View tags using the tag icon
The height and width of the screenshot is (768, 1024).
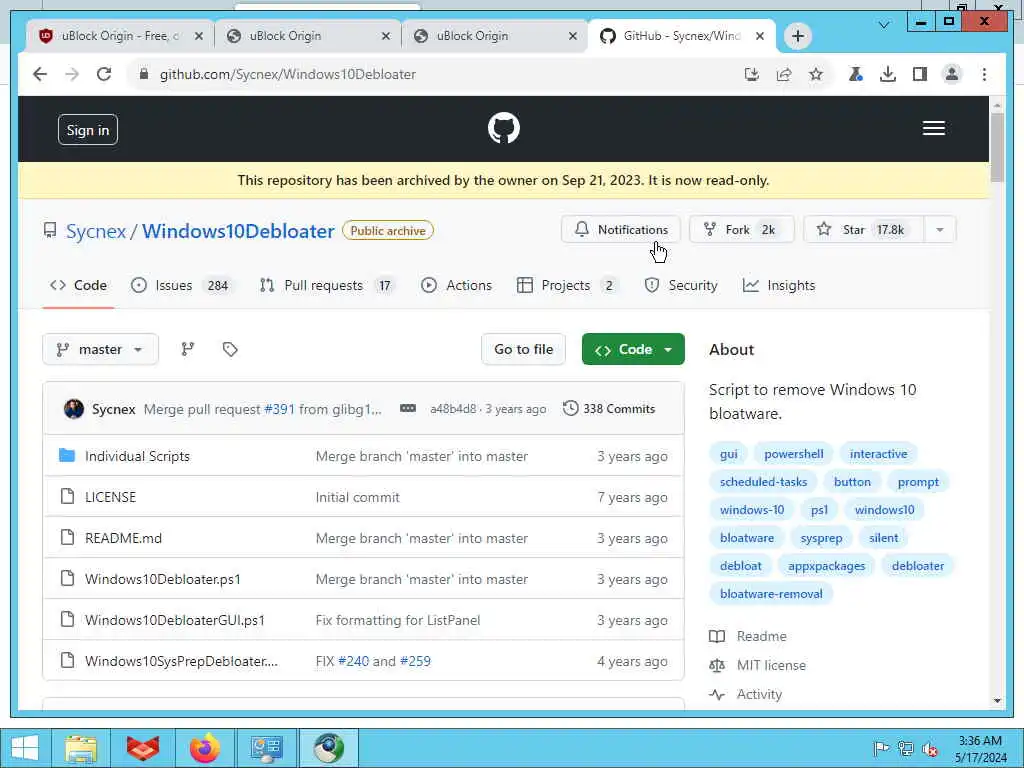pos(230,349)
